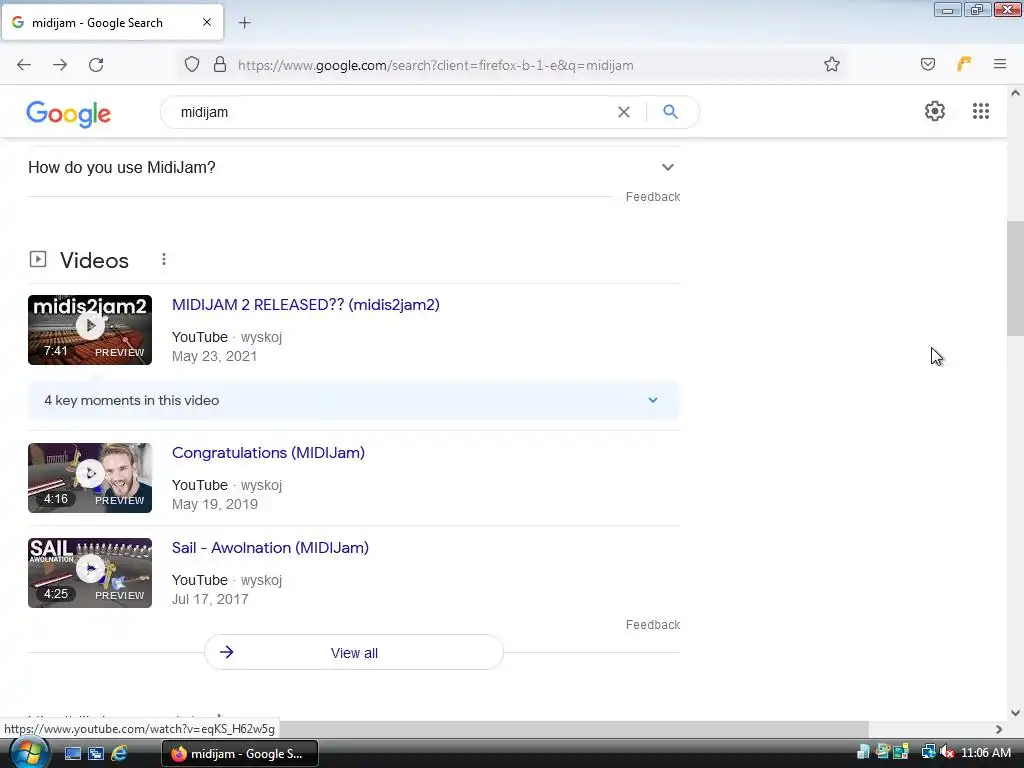The width and height of the screenshot is (1024, 768).
Task: Click the Show Desktop quick launch icon
Action: (72, 754)
